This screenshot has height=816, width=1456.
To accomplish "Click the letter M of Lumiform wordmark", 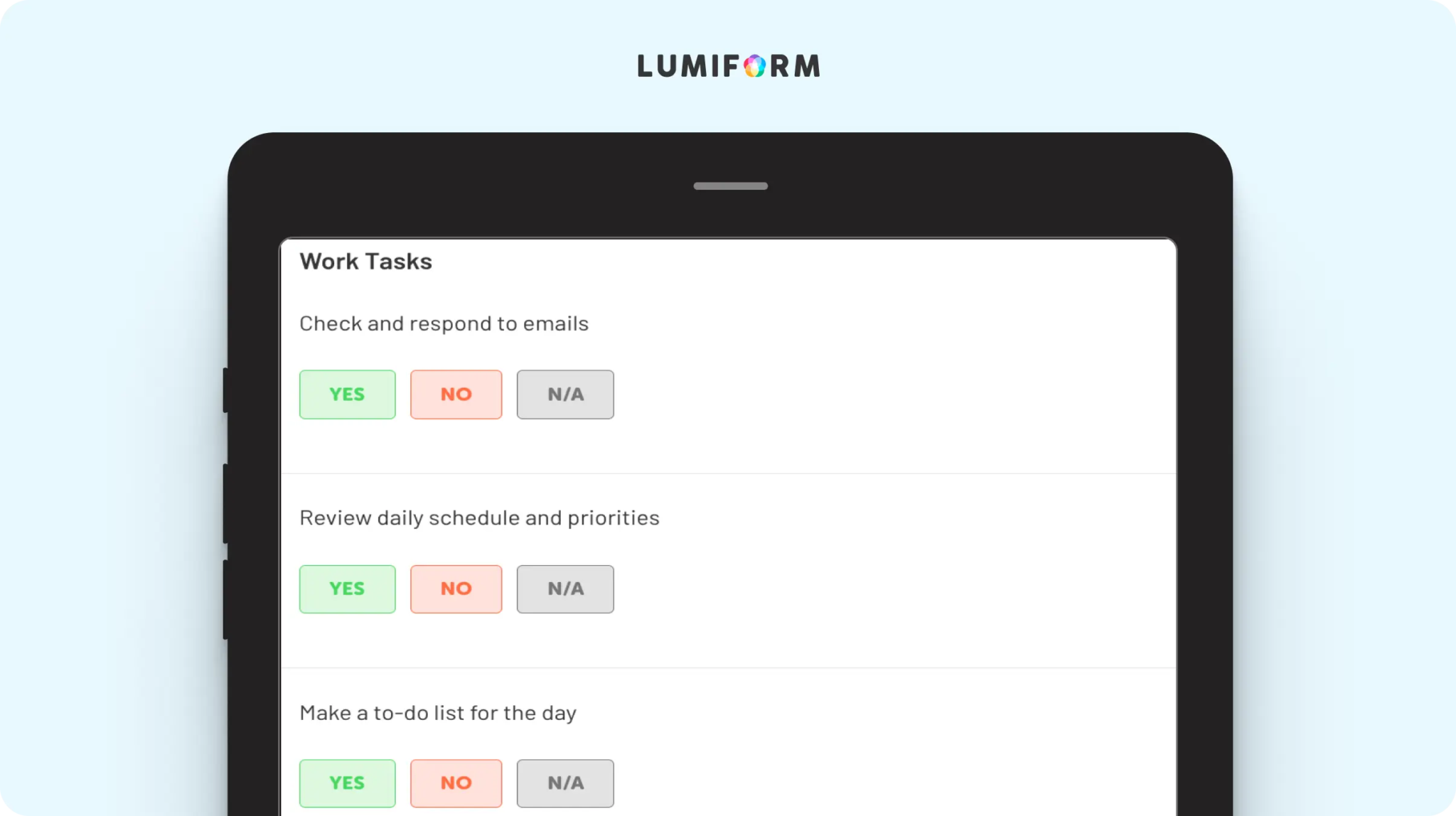I will (807, 66).
